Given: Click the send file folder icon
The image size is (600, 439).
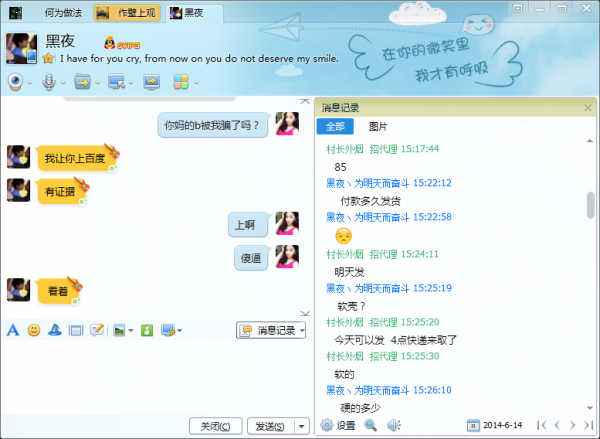Looking at the screenshot, I should coord(82,82).
